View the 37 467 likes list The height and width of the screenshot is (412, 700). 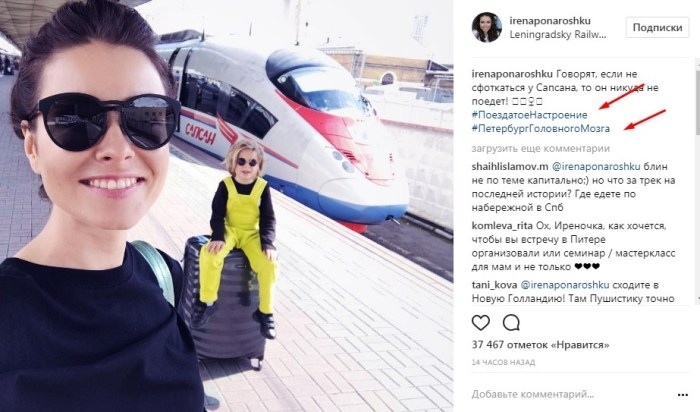(x=541, y=345)
